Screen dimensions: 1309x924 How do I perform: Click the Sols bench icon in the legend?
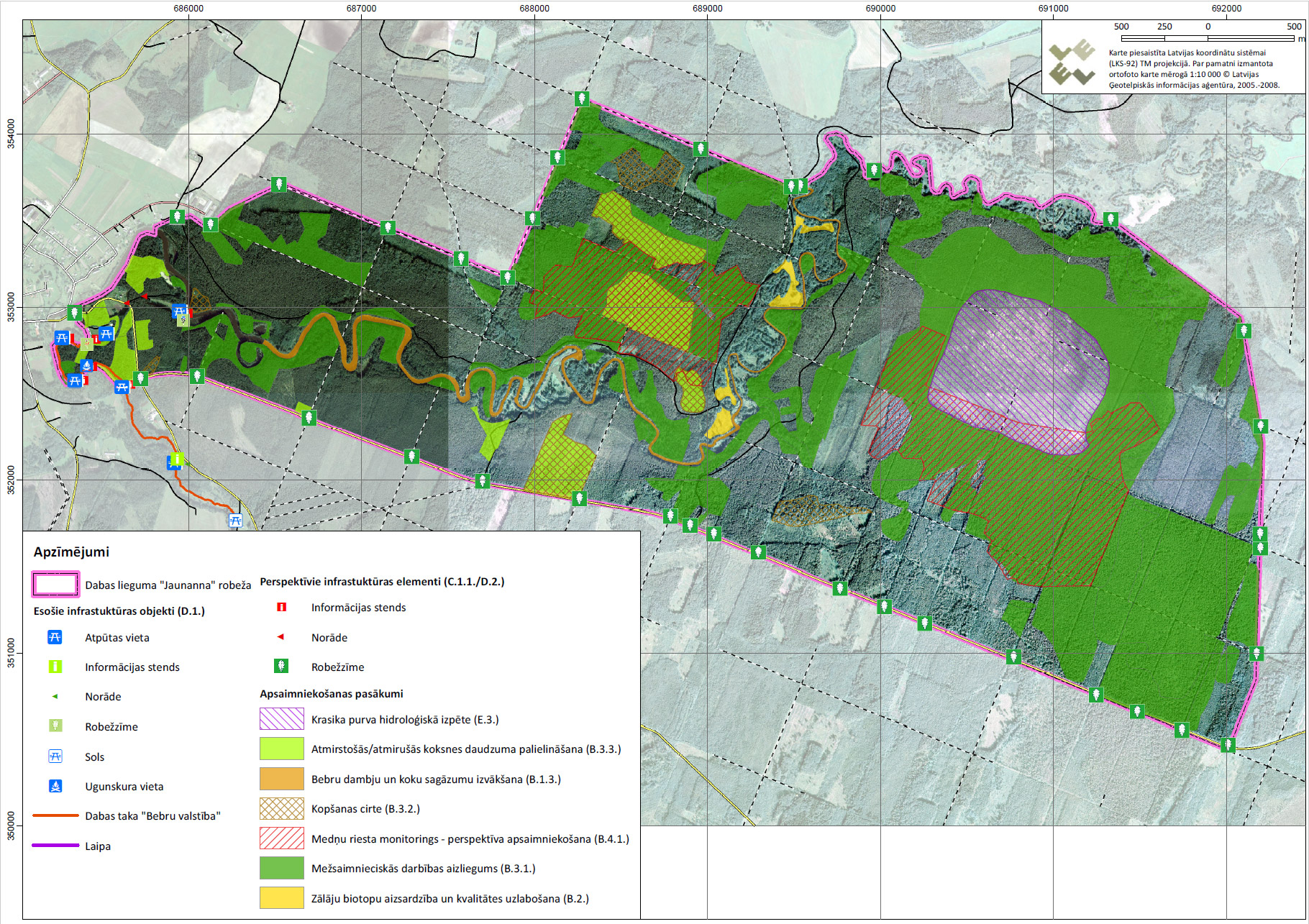coord(55,756)
